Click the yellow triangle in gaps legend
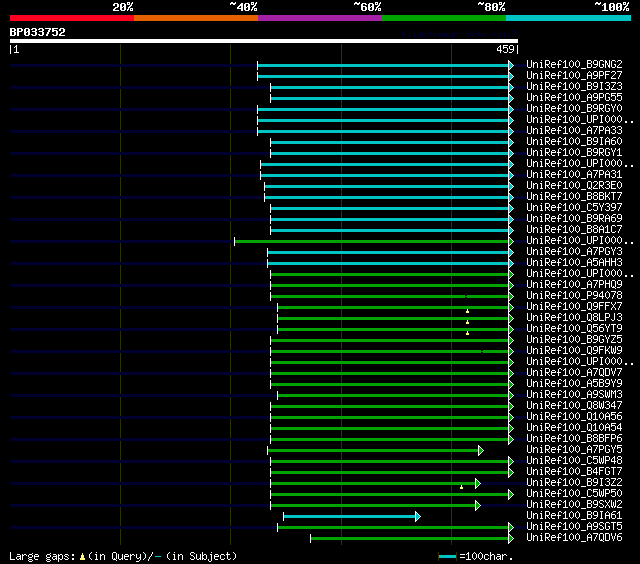 82,556
